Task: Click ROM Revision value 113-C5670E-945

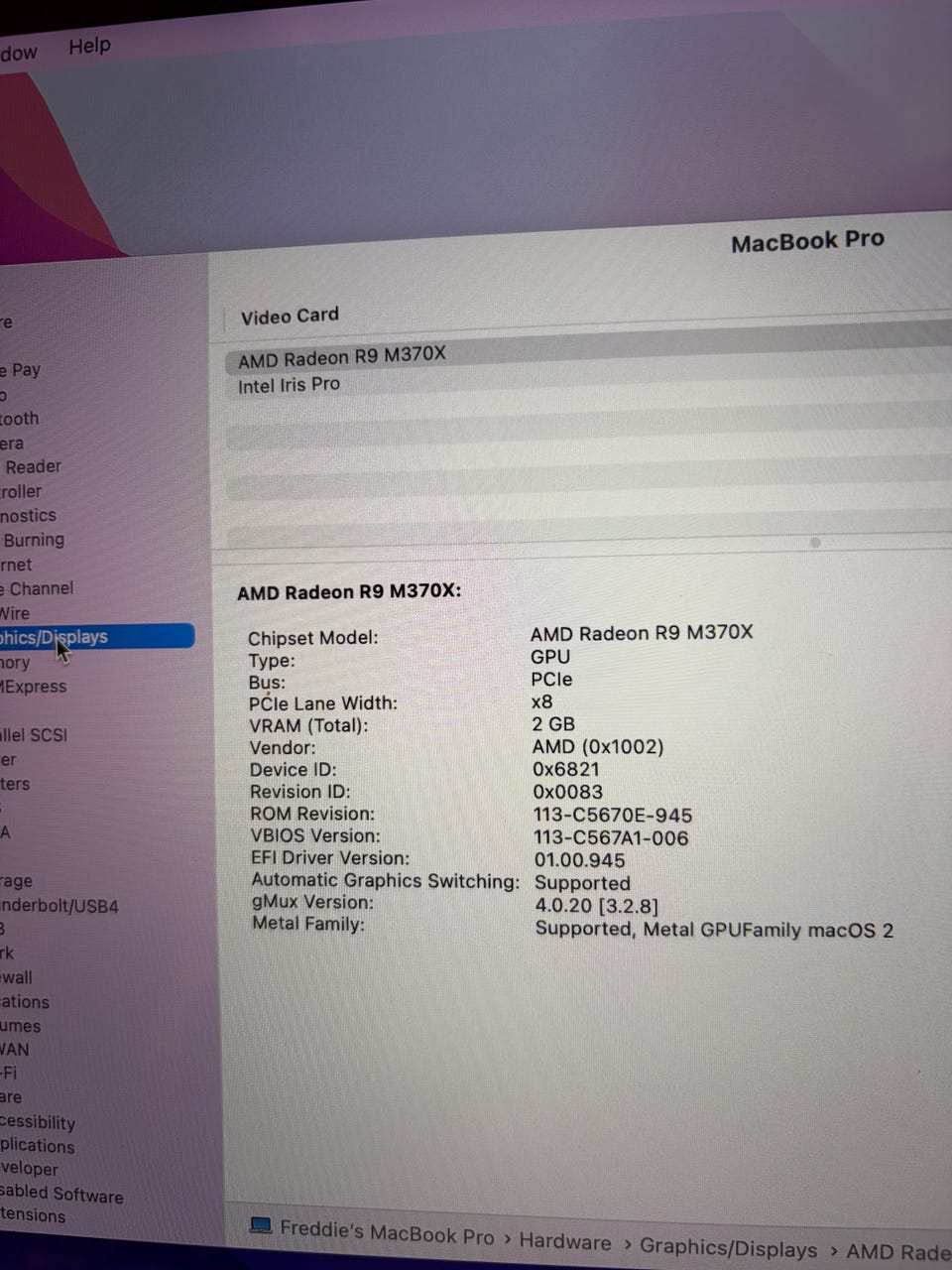Action: coord(613,815)
